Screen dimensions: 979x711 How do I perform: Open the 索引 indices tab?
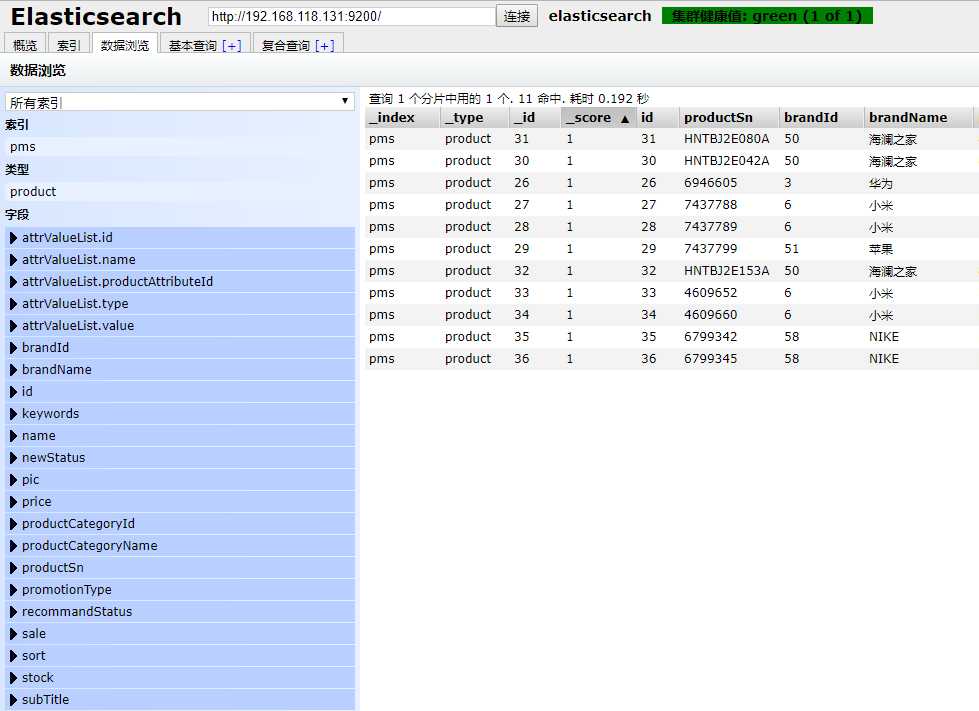(69, 45)
